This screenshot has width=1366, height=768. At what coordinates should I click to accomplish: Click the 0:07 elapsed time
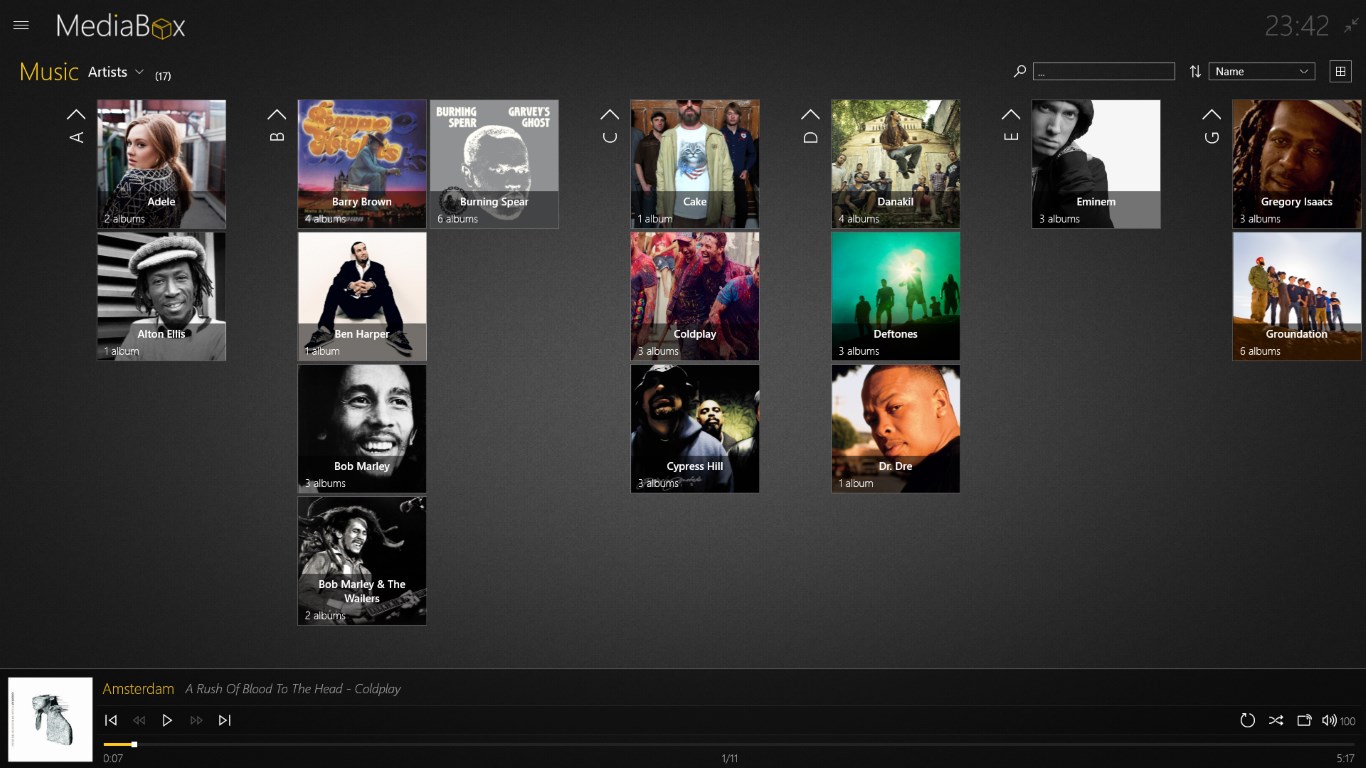tap(113, 759)
